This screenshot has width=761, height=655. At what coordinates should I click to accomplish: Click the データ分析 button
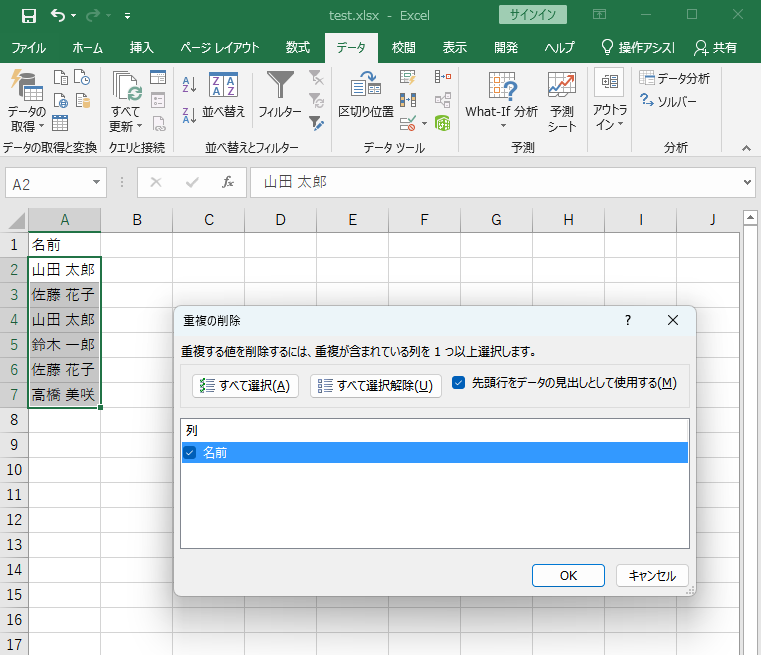(x=675, y=78)
